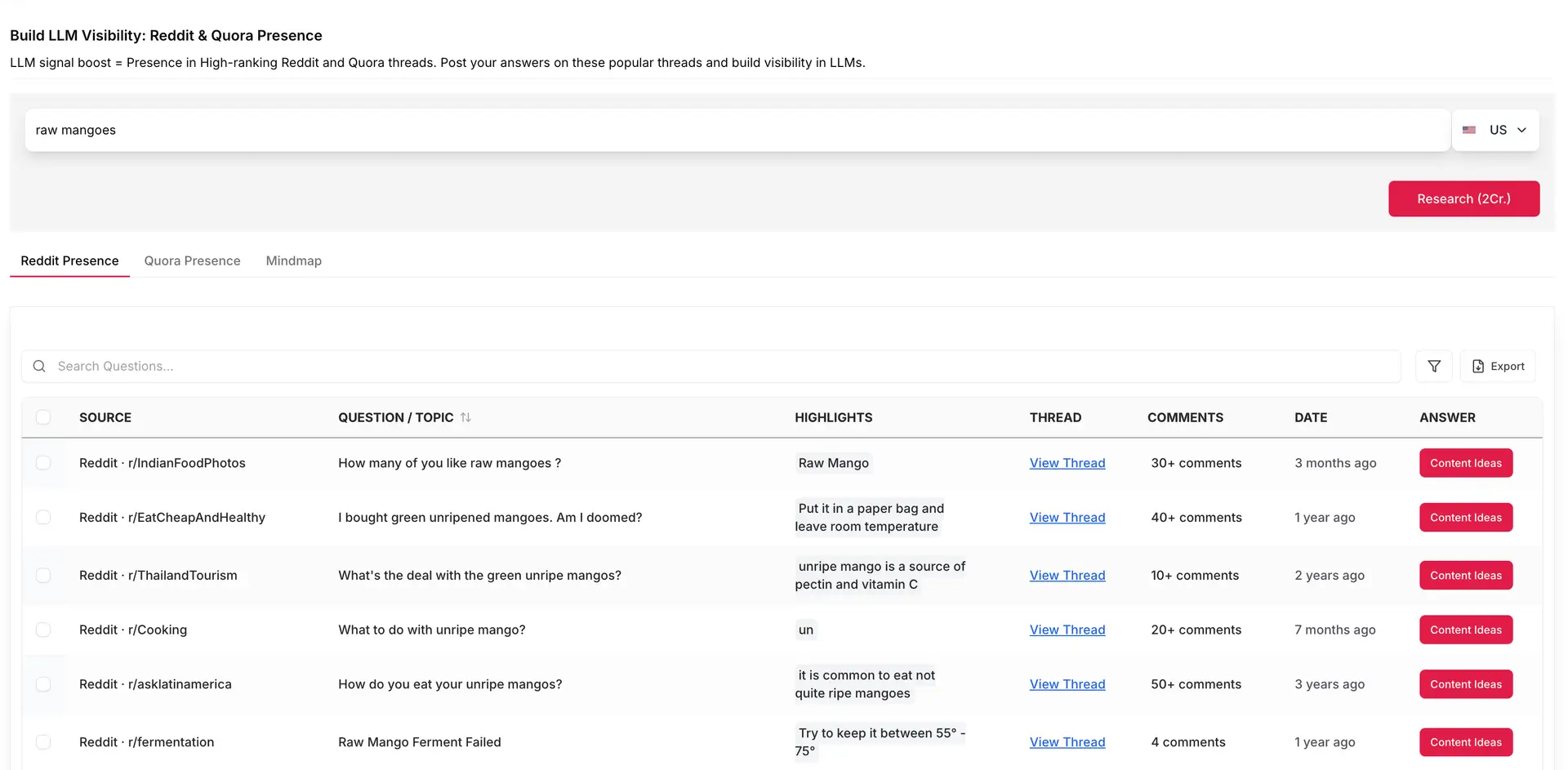Switch to the Quora Presence tab
The image size is (1568, 770).
point(192,260)
